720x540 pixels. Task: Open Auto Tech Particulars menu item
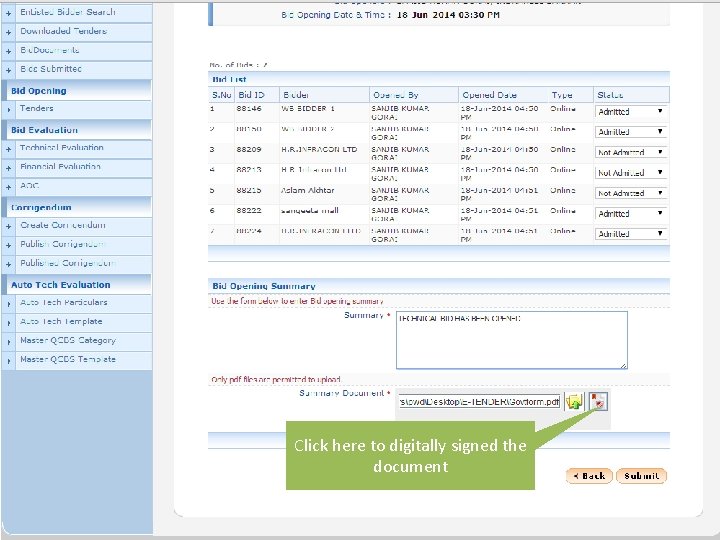(63, 303)
